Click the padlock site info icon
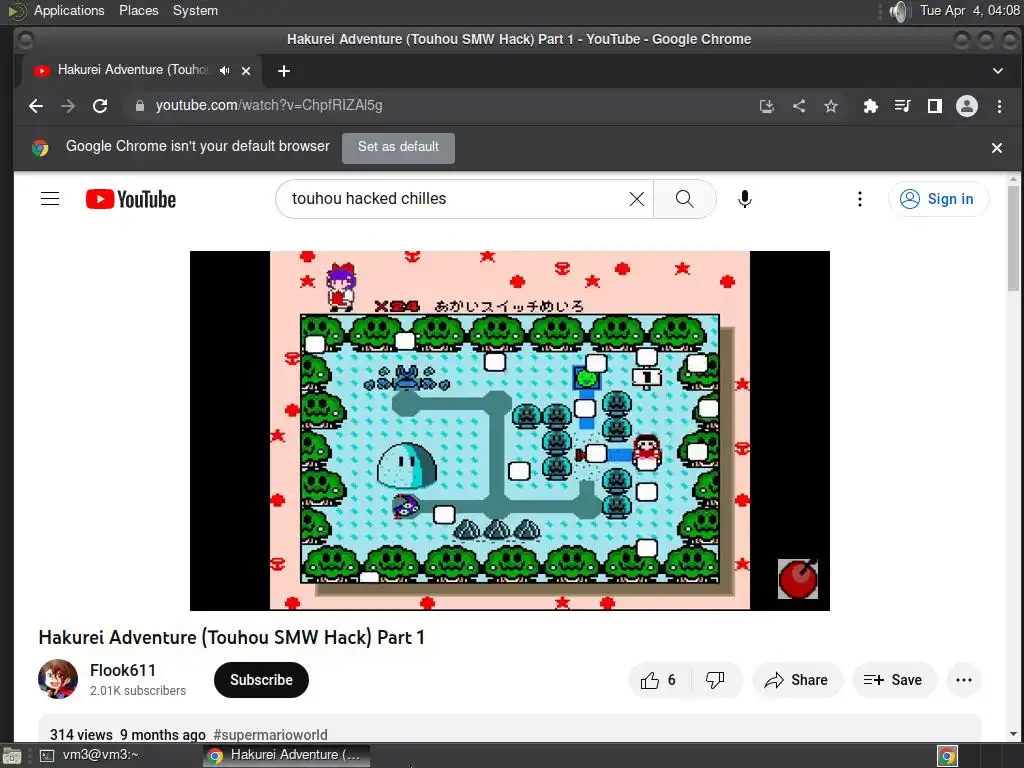Image resolution: width=1024 pixels, height=768 pixels. tap(140, 106)
